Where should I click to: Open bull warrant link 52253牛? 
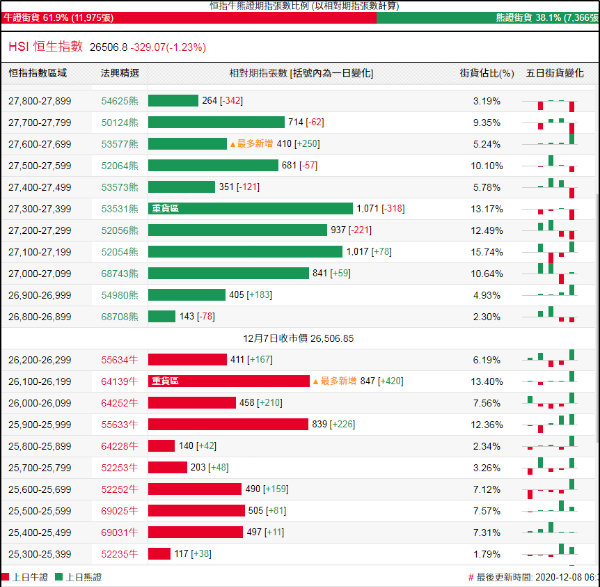click(119, 468)
